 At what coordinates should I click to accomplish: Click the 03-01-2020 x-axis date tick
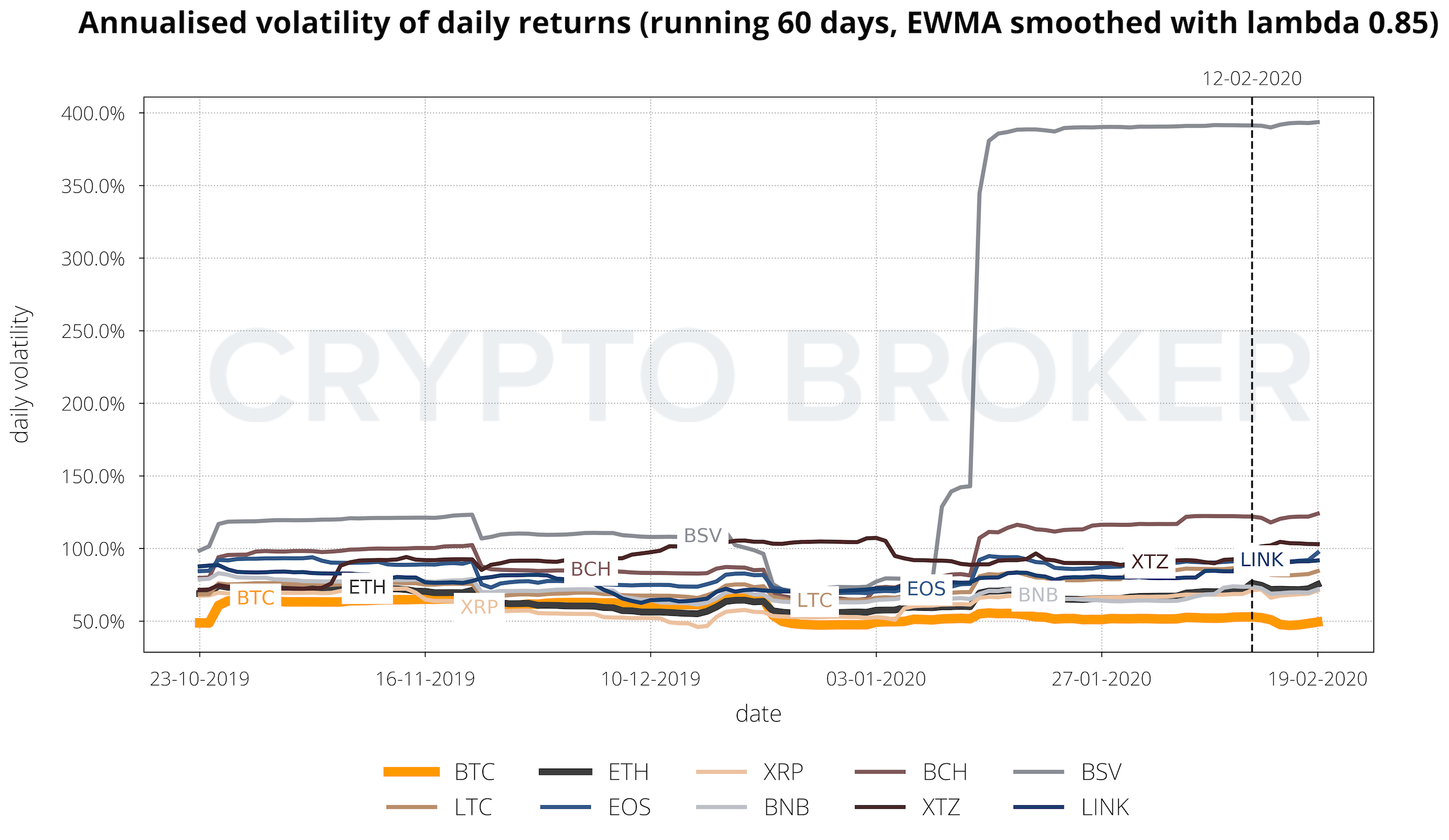(876, 678)
